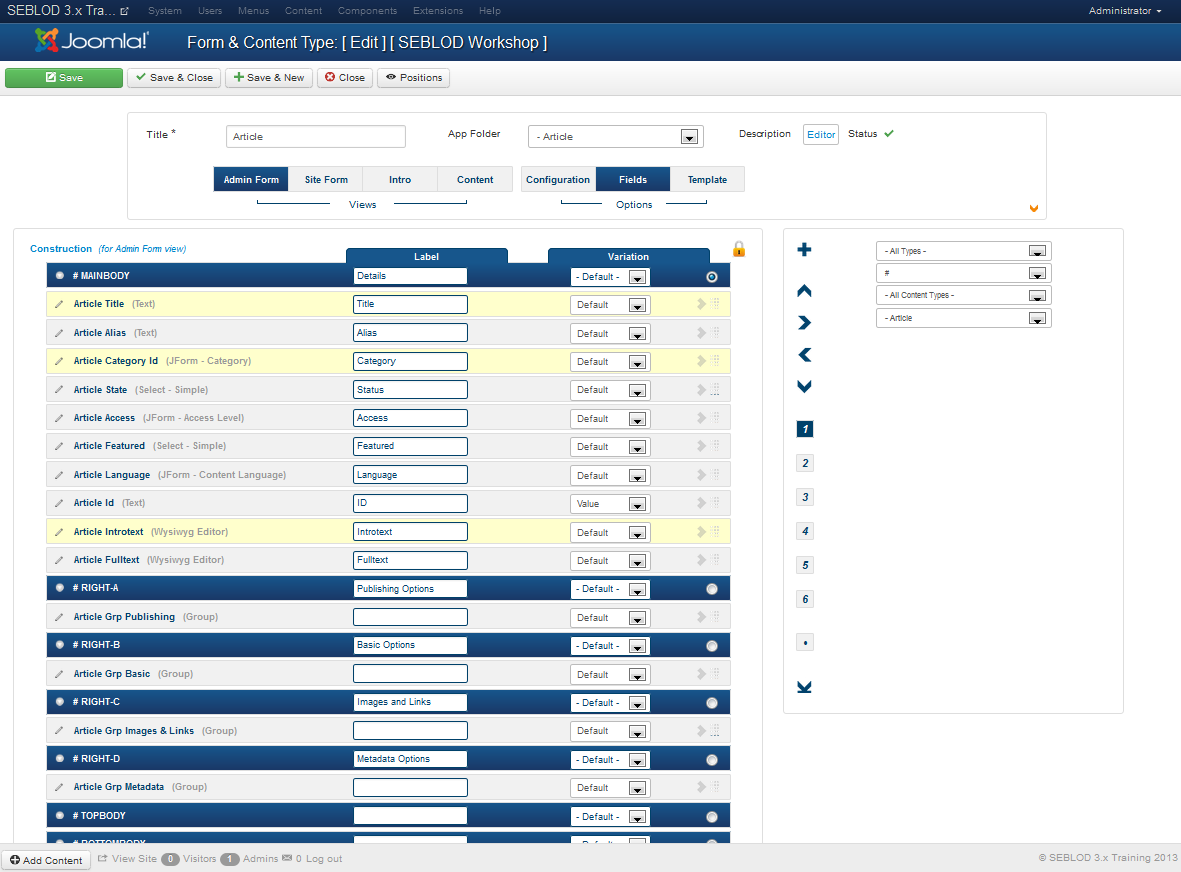1181x872 pixels.
Task: Click the pencil icon for Article Access
Action: coord(59,418)
